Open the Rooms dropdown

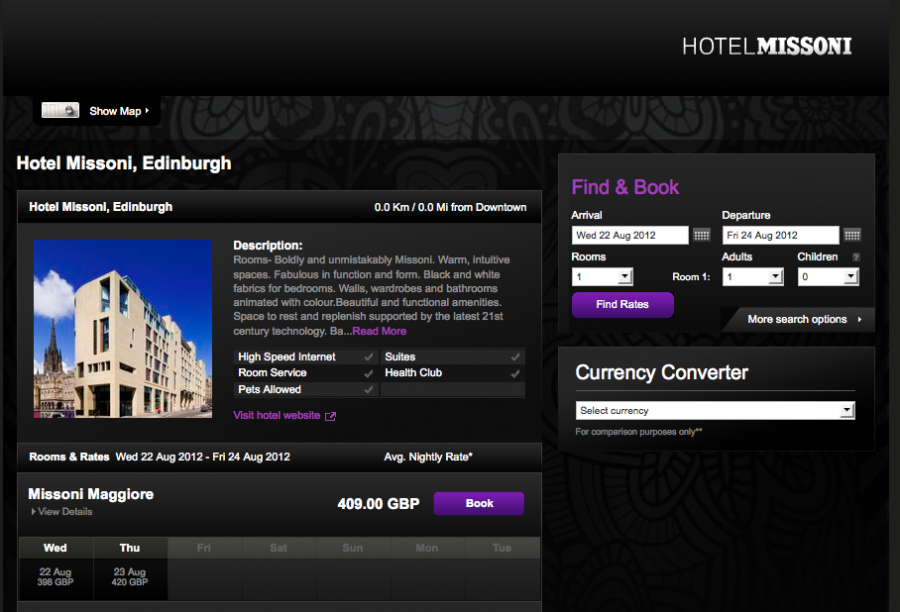(602, 277)
